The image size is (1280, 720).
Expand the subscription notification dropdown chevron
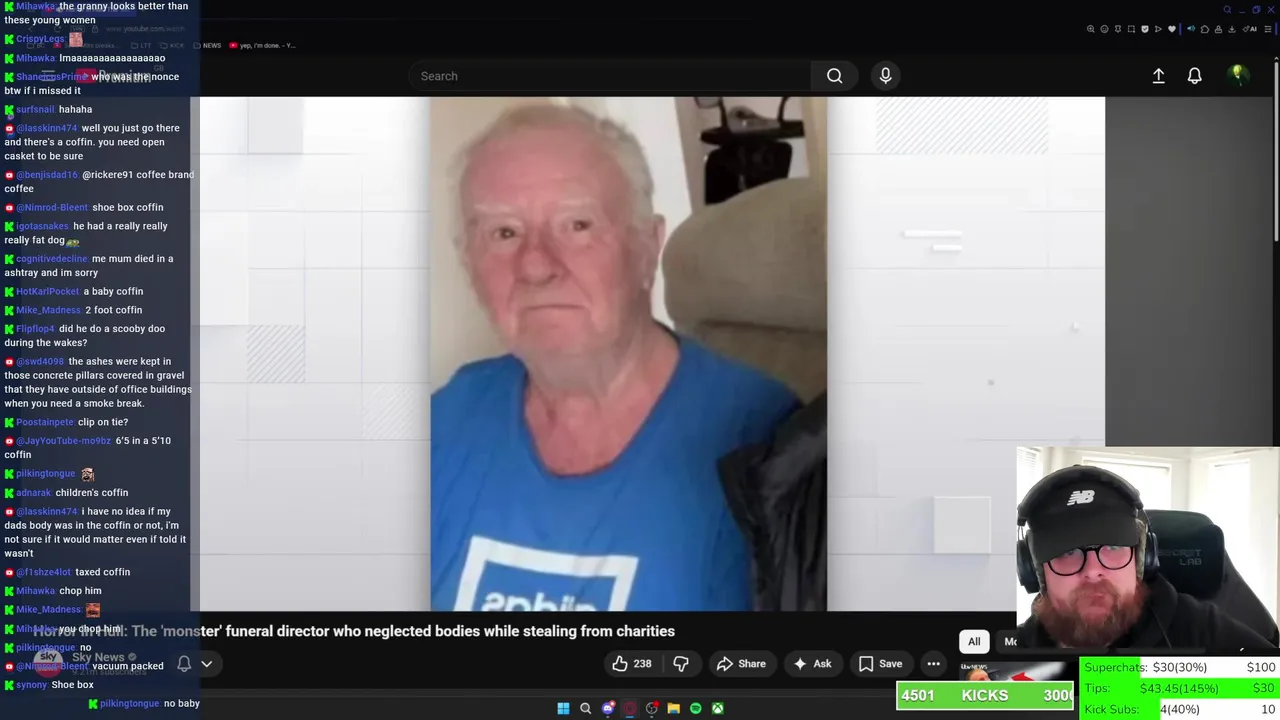tap(207, 663)
